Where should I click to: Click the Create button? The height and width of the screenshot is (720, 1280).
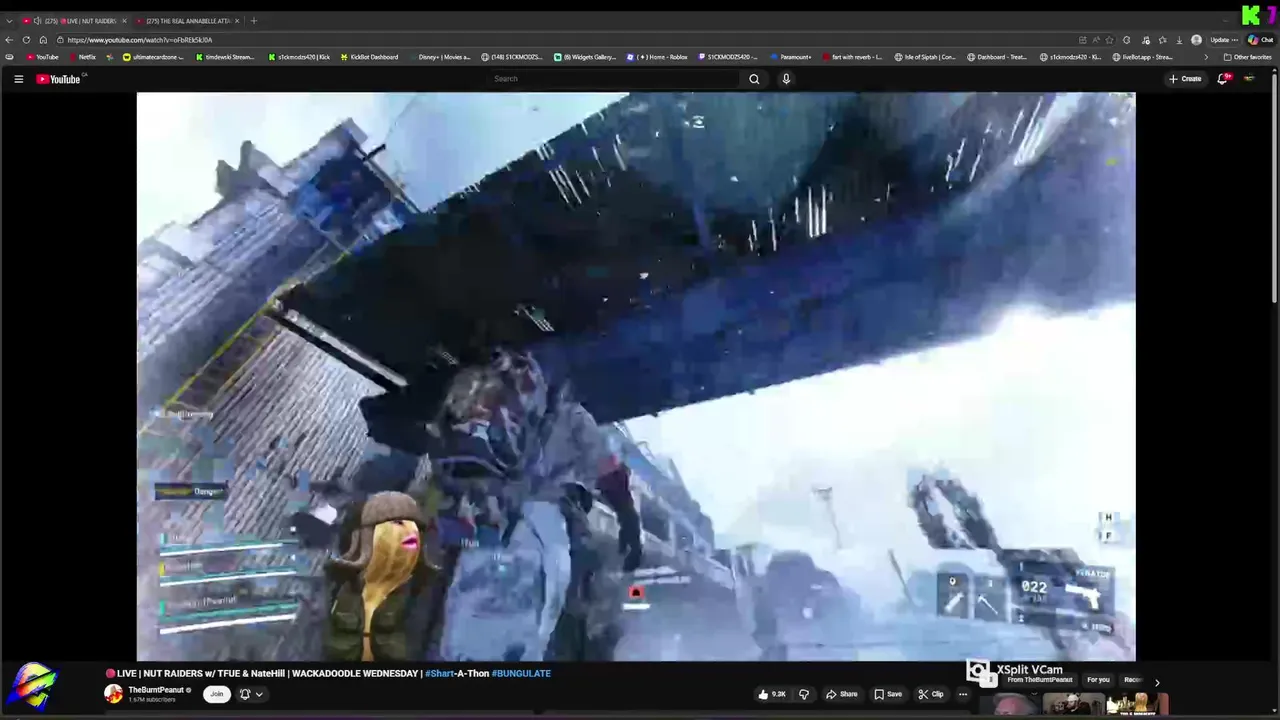pyautogui.click(x=1185, y=79)
